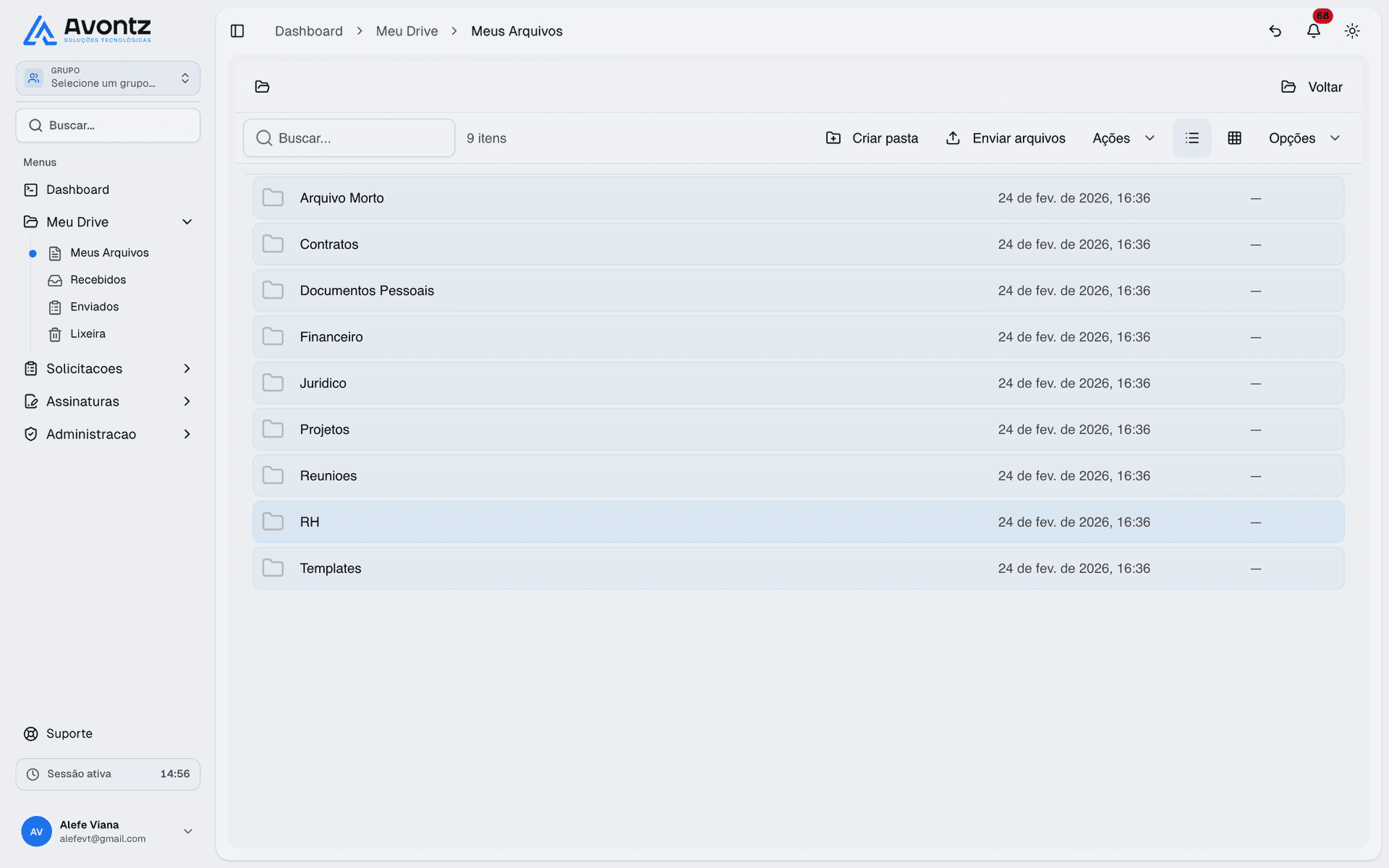
Task: Expand the Solicitacoes menu
Action: pyautogui.click(x=108, y=369)
